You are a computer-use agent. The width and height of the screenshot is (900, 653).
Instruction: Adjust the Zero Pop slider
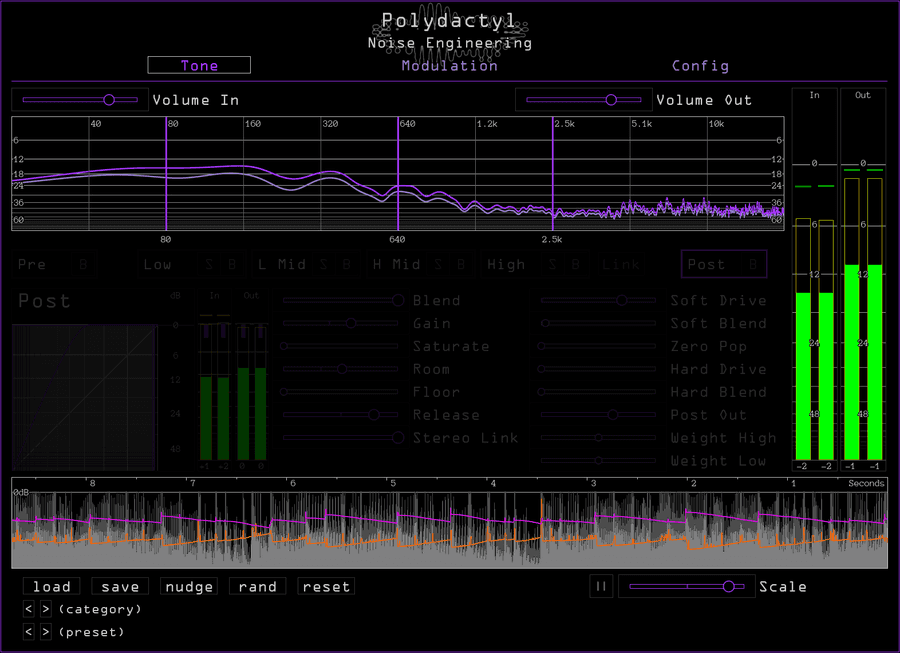(x=598, y=346)
